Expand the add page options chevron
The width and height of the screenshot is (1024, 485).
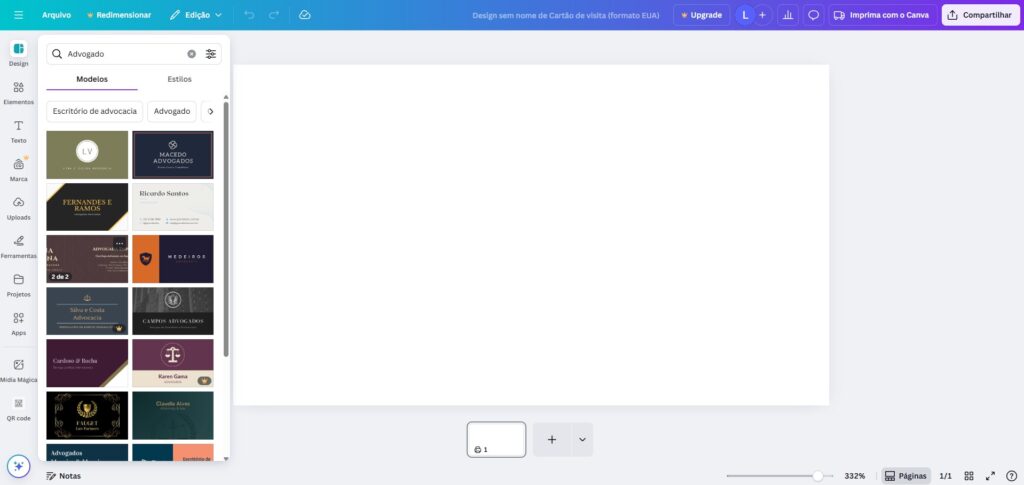583,439
